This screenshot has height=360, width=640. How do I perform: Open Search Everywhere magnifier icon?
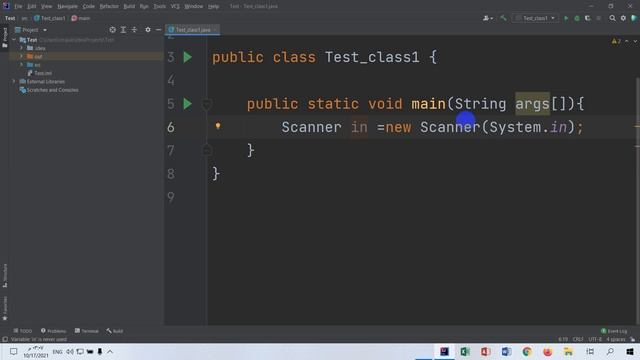(612, 18)
